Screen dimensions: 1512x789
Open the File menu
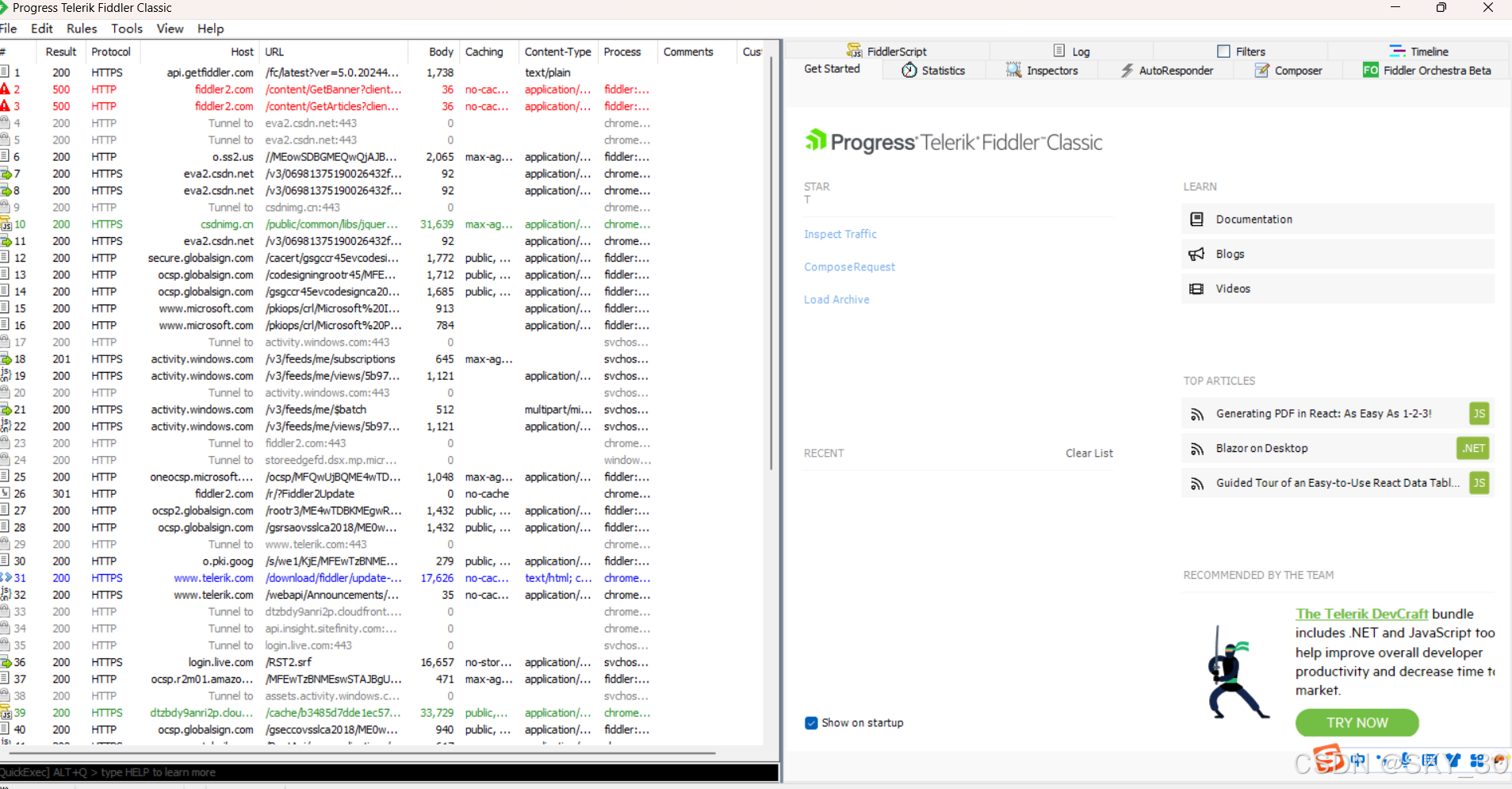tap(8, 29)
